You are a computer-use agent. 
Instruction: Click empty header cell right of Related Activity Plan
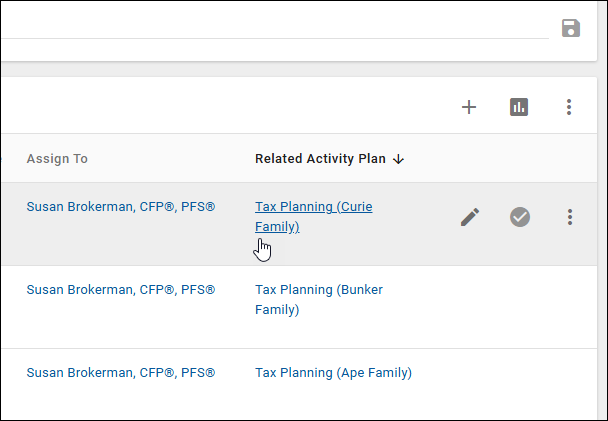point(510,159)
